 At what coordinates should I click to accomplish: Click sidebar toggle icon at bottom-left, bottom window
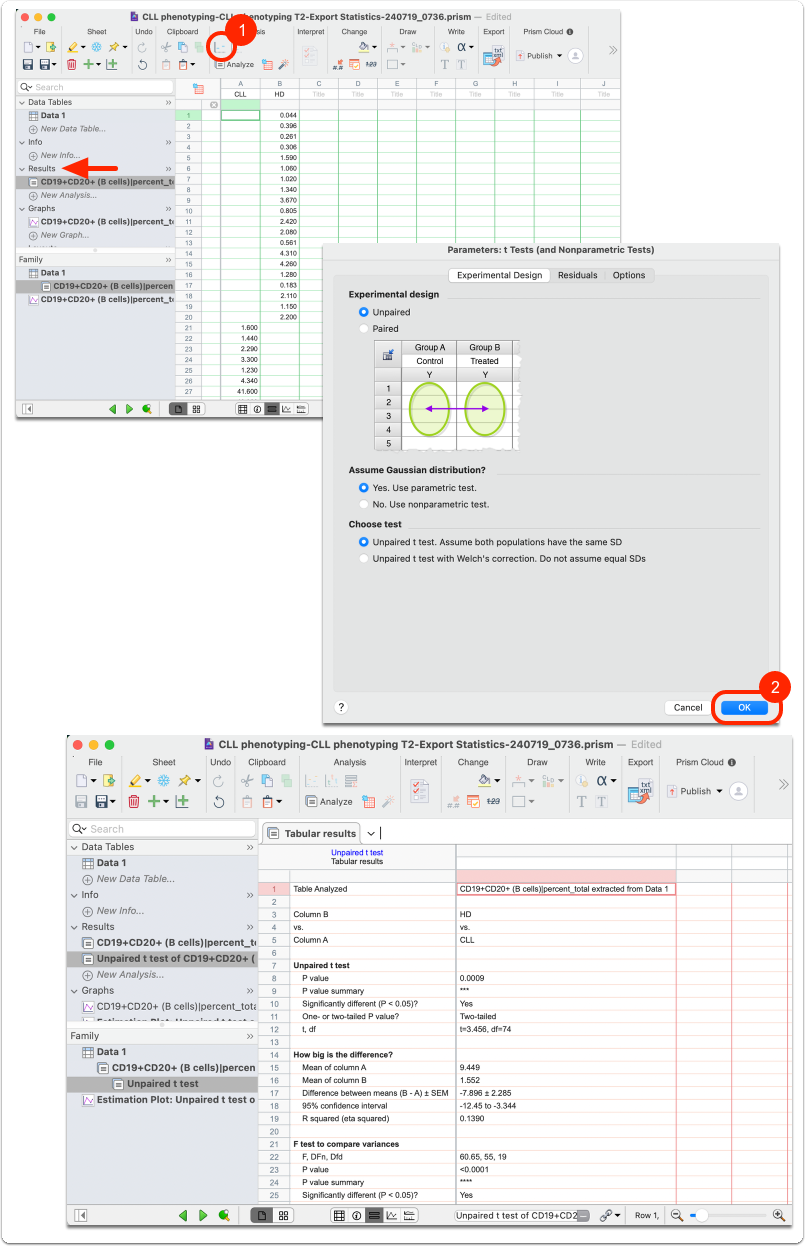[x=81, y=1215]
